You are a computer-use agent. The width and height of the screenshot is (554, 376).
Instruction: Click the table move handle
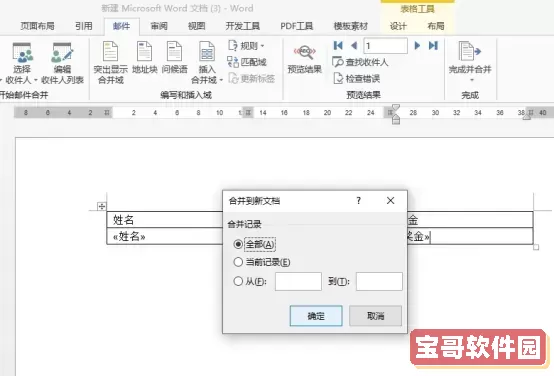click(x=102, y=206)
